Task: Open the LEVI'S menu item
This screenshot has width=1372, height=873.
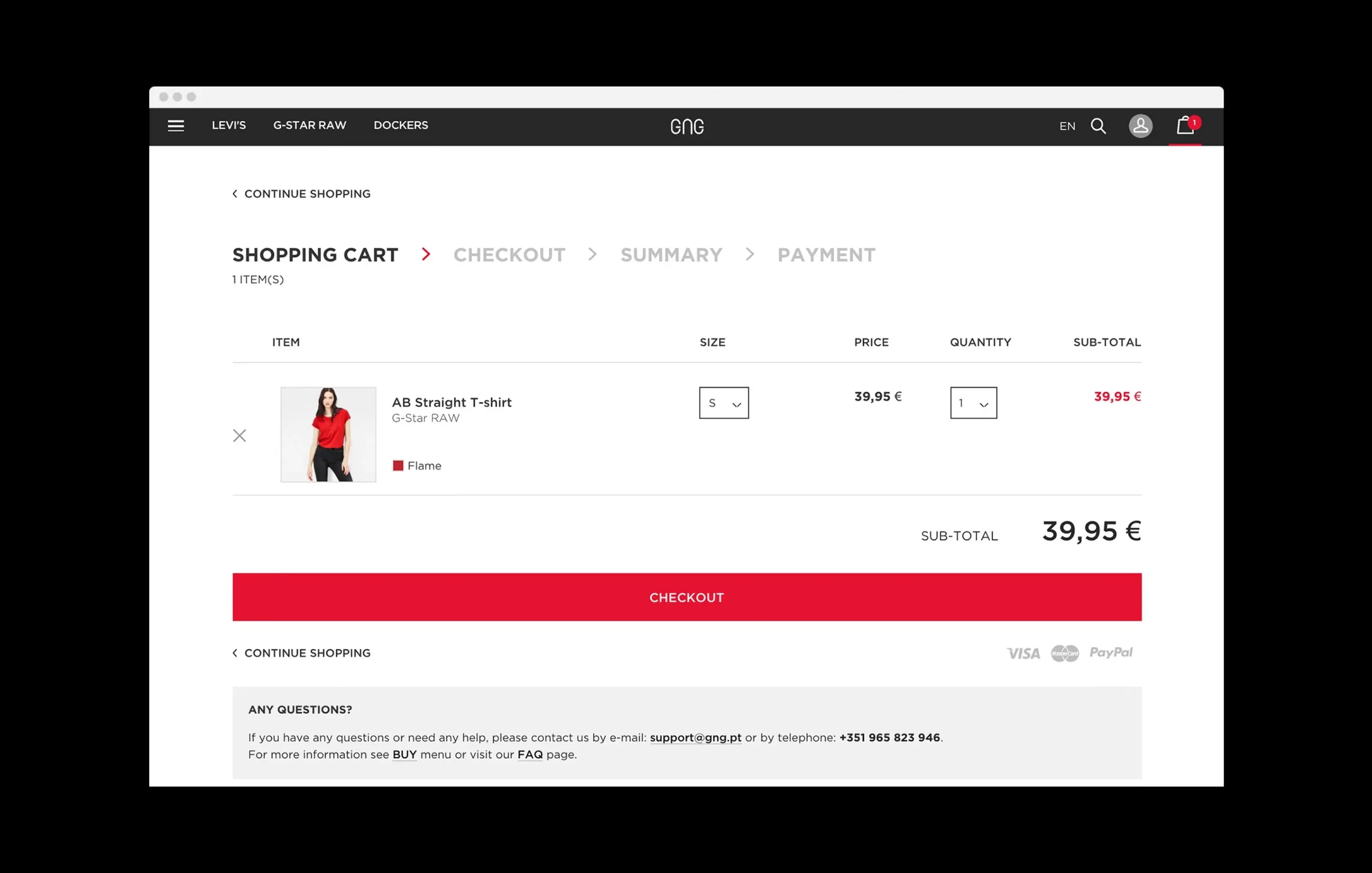Action: coord(228,125)
